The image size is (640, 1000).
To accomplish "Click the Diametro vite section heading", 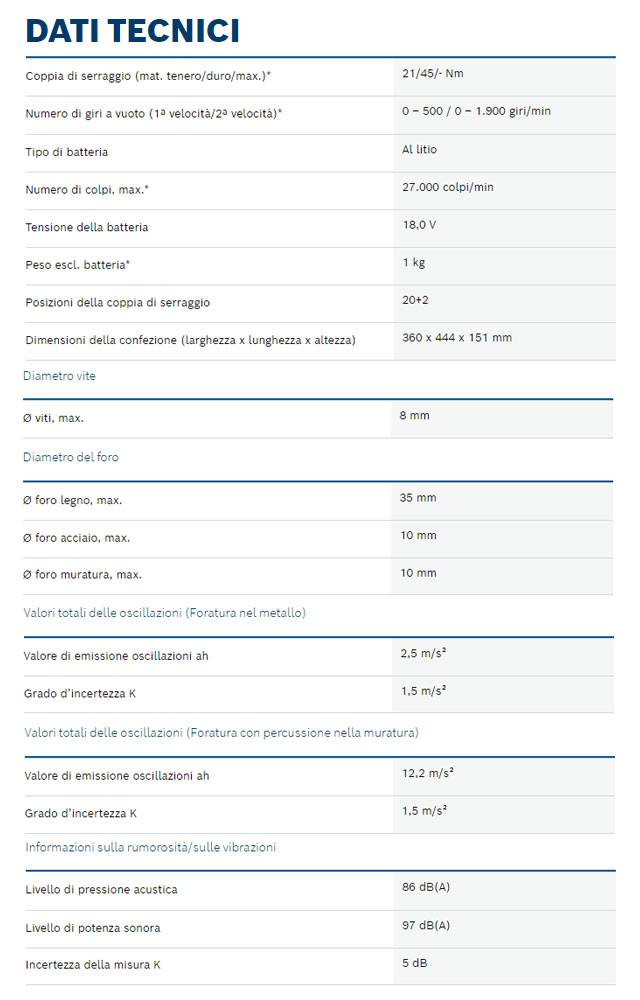I will click(x=59, y=376).
